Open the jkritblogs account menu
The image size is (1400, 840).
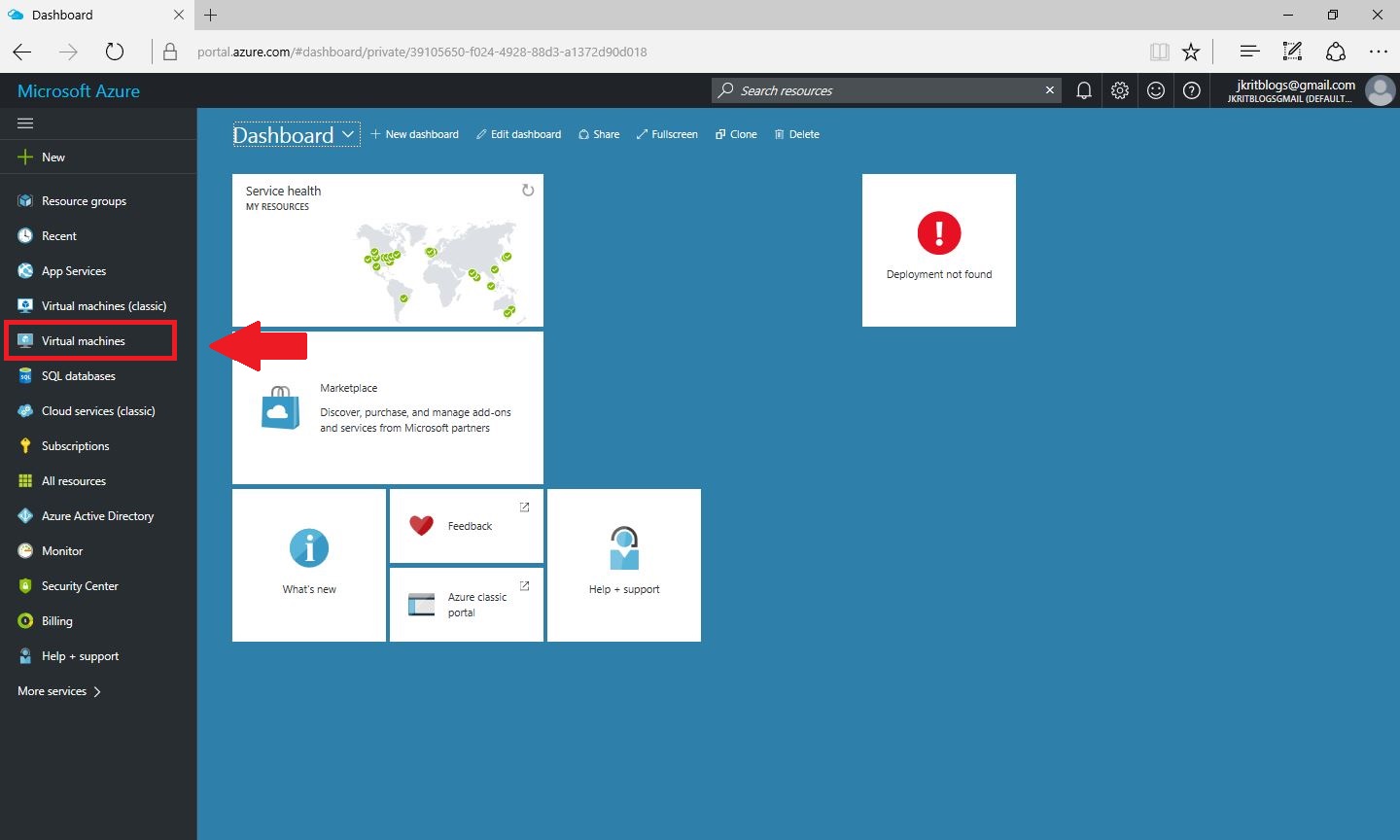point(1311,90)
